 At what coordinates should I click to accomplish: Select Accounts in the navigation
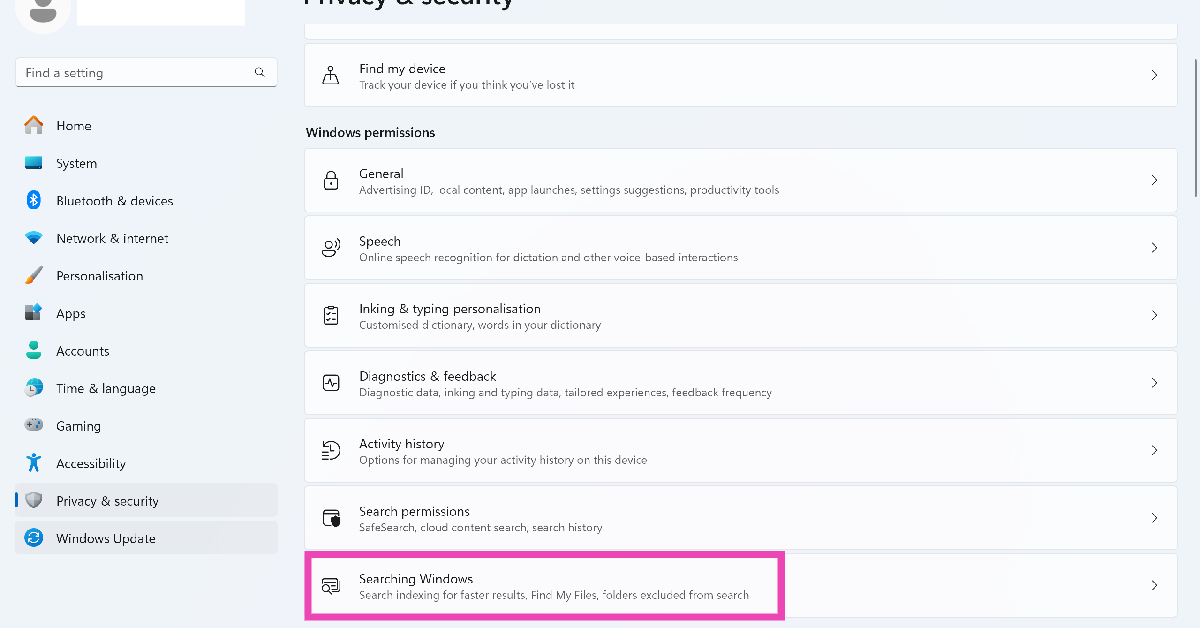point(83,351)
